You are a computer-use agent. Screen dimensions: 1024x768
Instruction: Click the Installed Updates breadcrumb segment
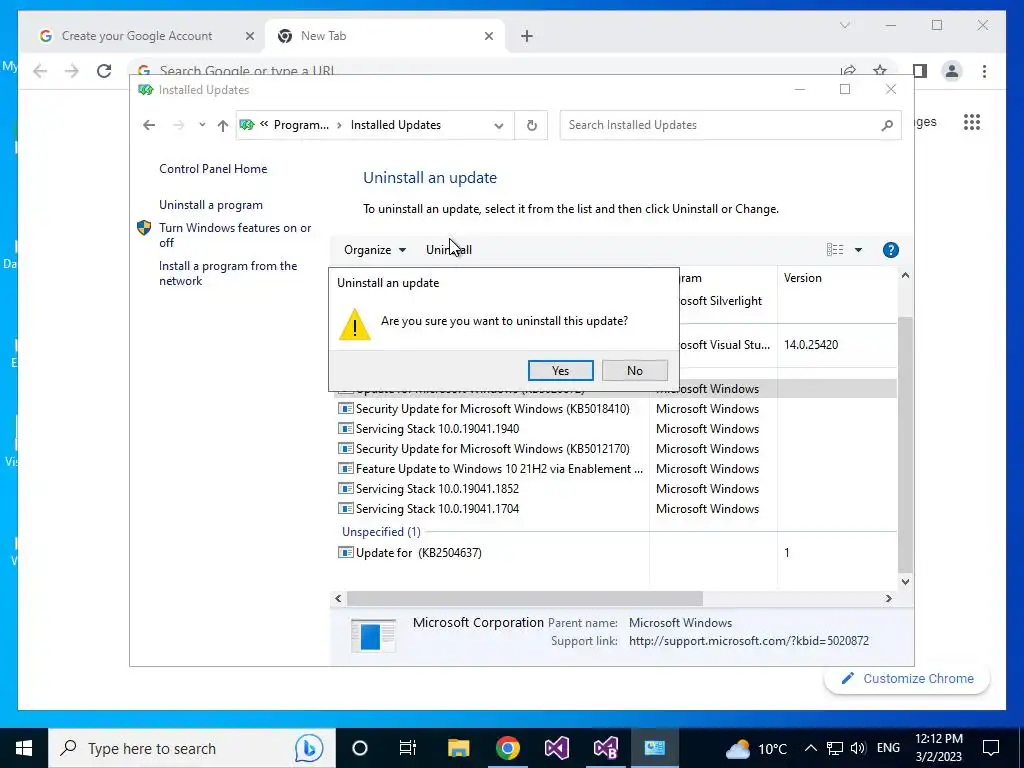[x=396, y=125]
